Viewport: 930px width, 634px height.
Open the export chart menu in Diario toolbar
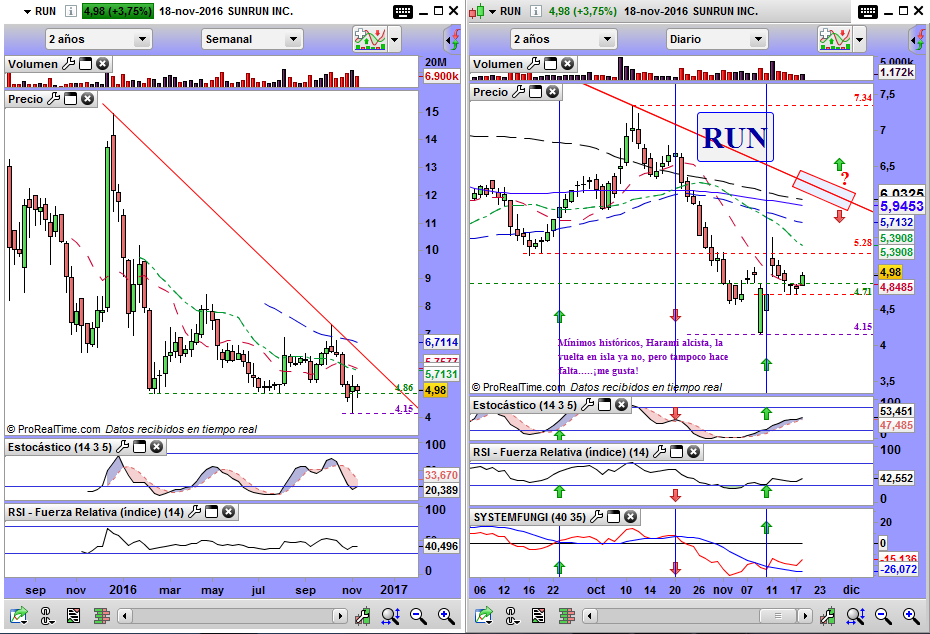point(483,616)
